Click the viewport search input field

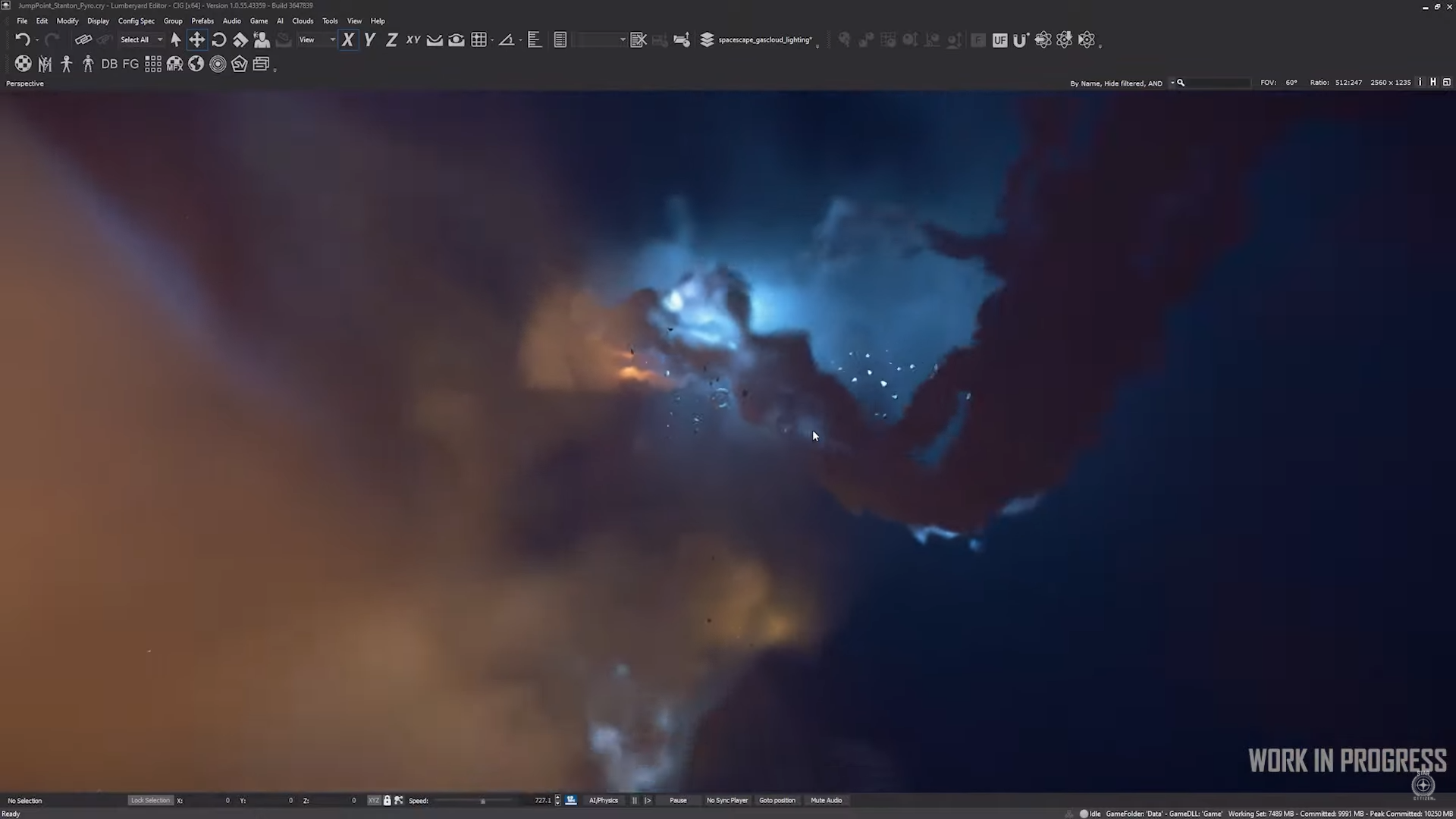1219,83
